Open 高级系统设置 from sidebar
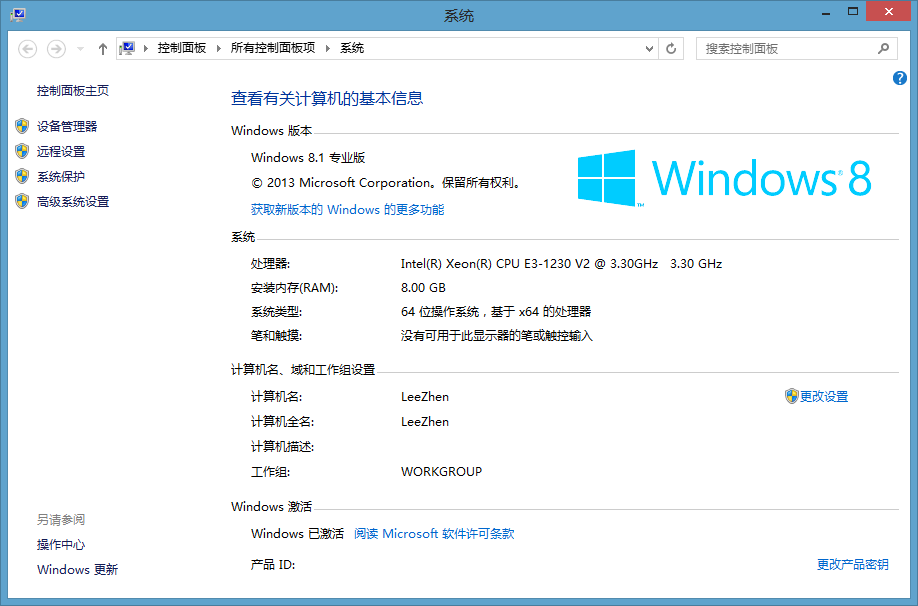The height and width of the screenshot is (606, 918). click(x=73, y=201)
